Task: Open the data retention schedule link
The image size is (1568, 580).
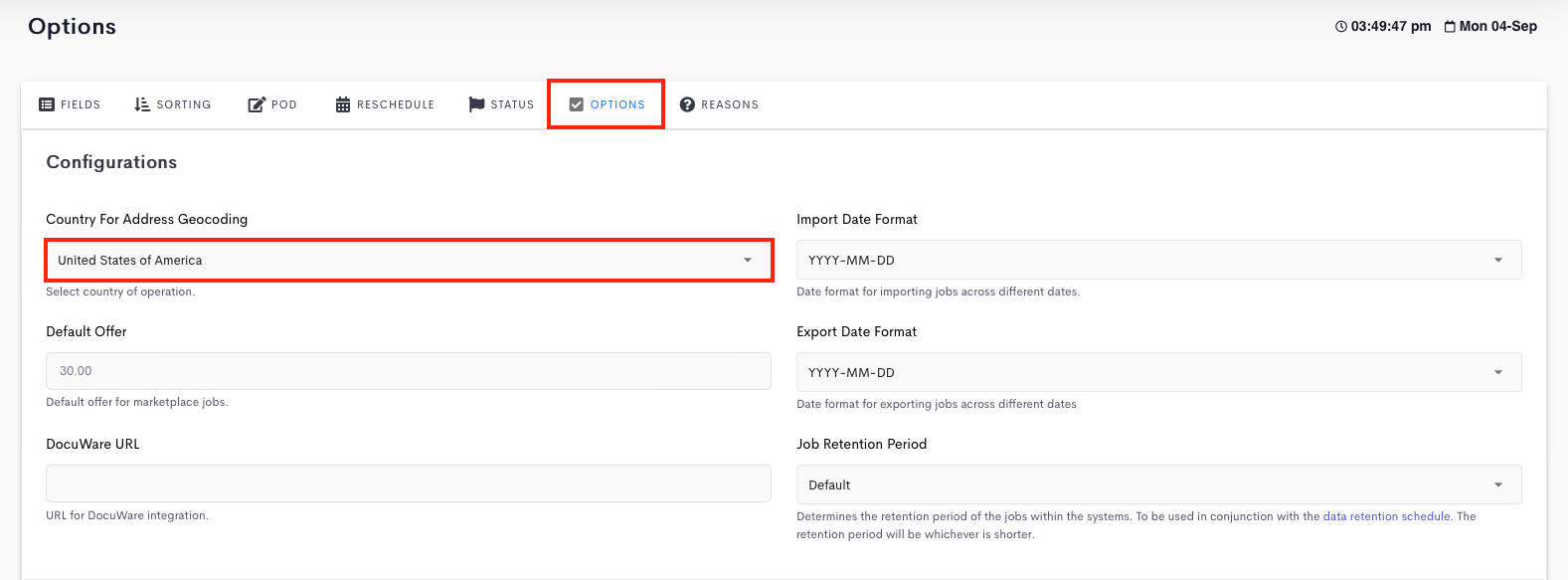Action: (1387, 516)
